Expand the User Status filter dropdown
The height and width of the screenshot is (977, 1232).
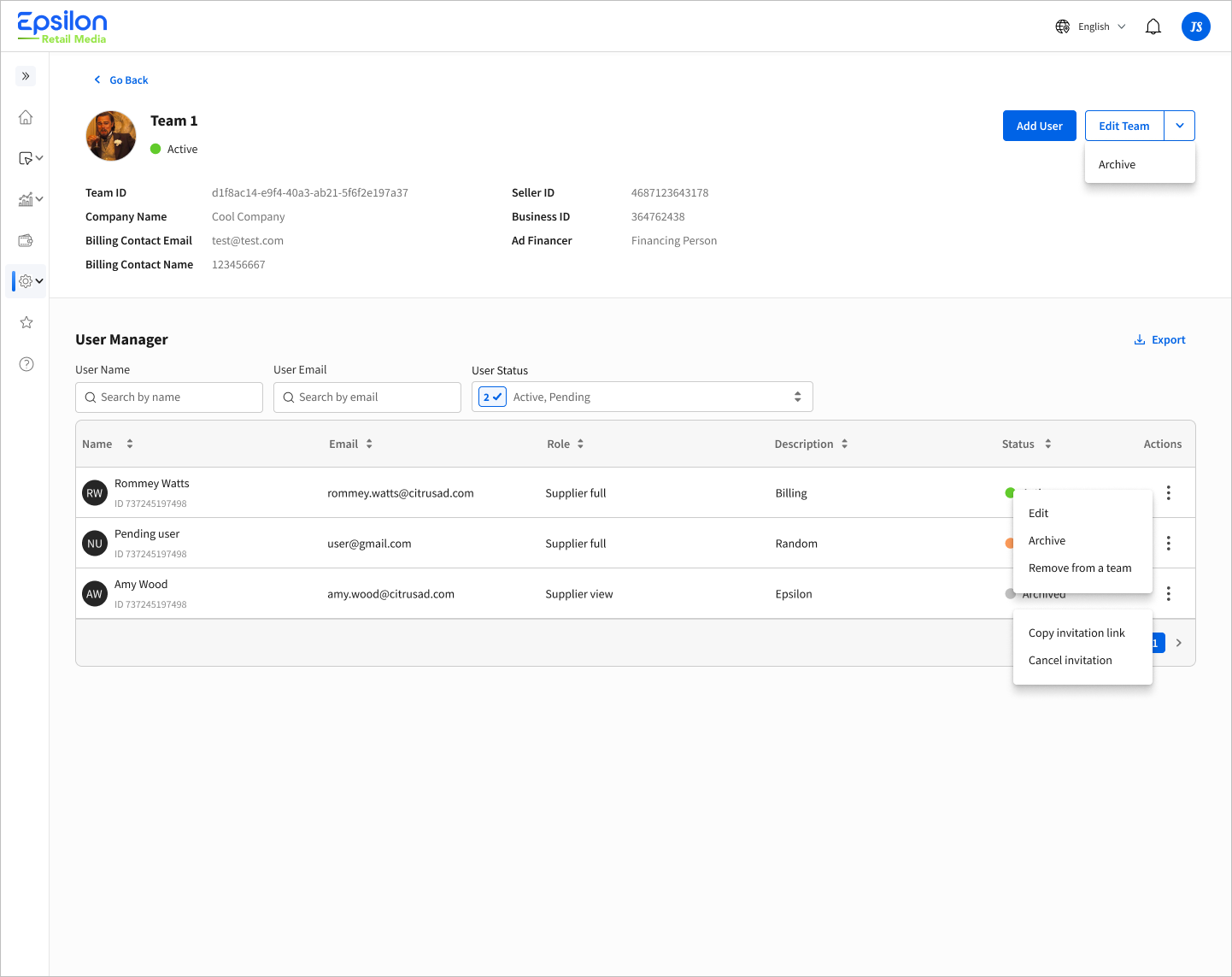pyautogui.click(x=796, y=397)
